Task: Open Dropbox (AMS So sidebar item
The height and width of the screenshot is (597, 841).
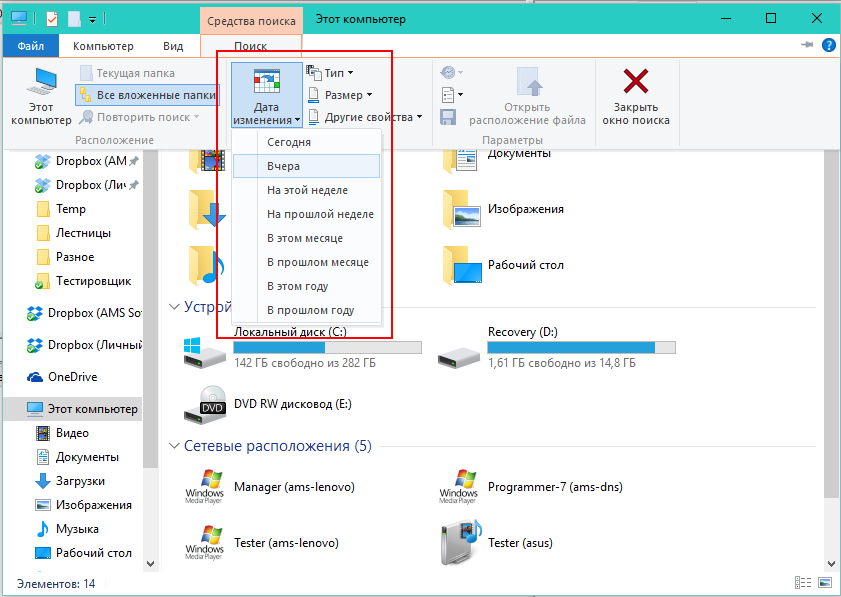Action: pyautogui.click(x=84, y=313)
